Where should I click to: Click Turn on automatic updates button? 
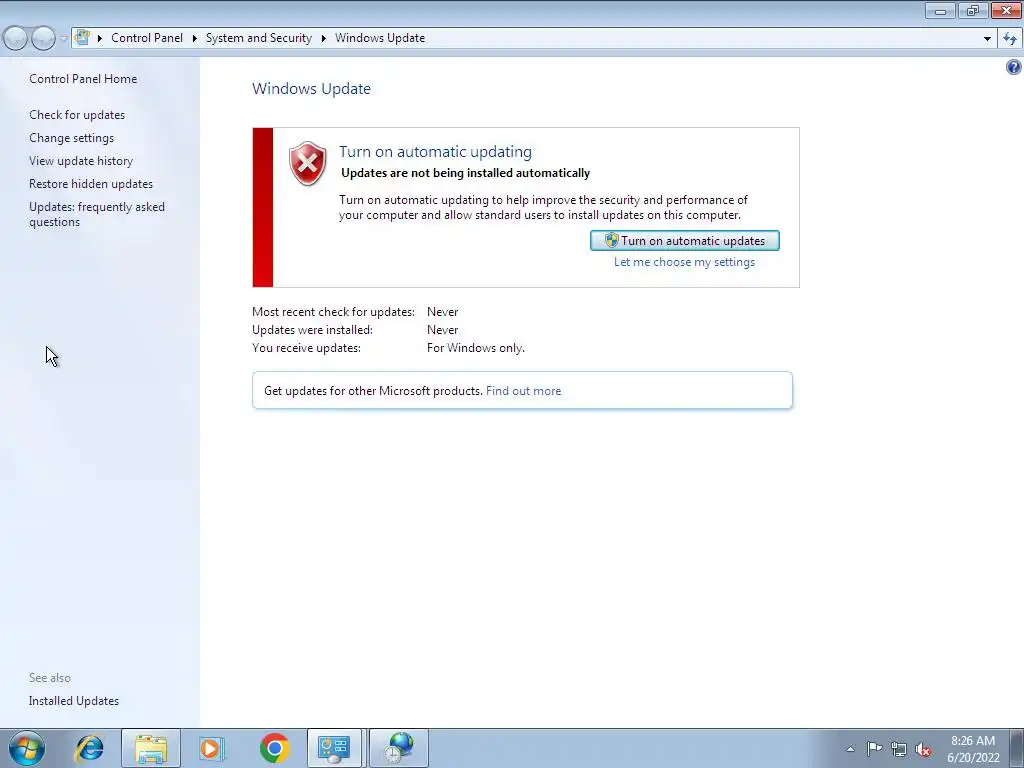[x=684, y=240]
